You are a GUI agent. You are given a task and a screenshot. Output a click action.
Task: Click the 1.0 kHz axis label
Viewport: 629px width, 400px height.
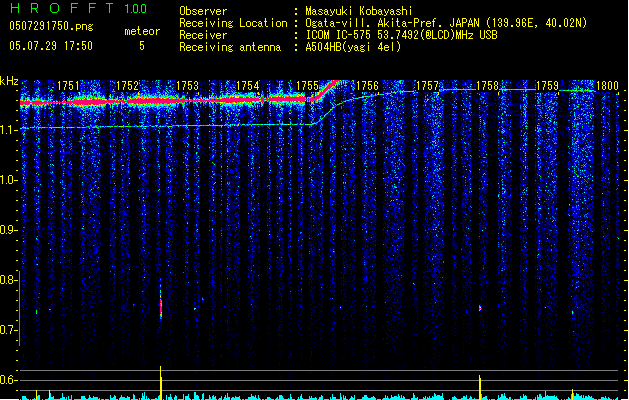click(x=8, y=180)
